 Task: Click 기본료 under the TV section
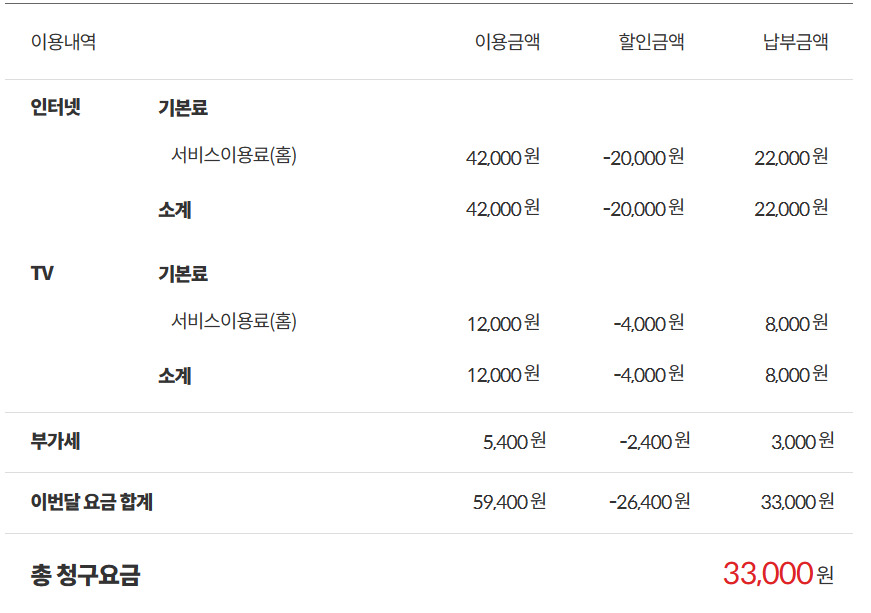[183, 274]
